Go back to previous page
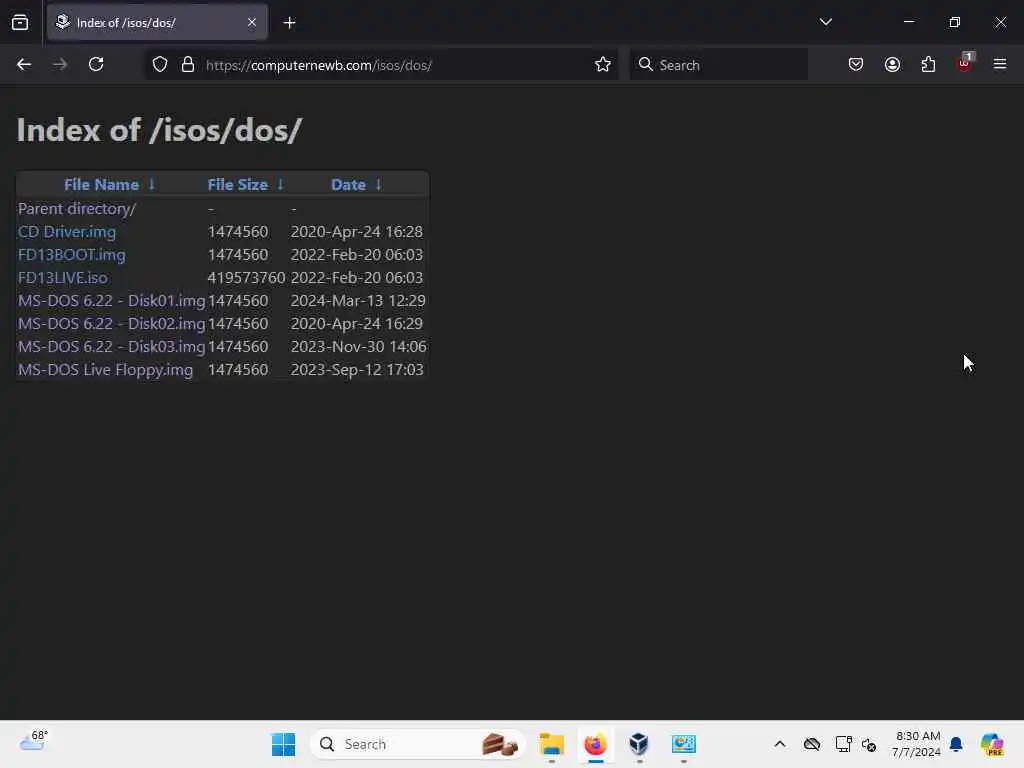 [x=24, y=64]
